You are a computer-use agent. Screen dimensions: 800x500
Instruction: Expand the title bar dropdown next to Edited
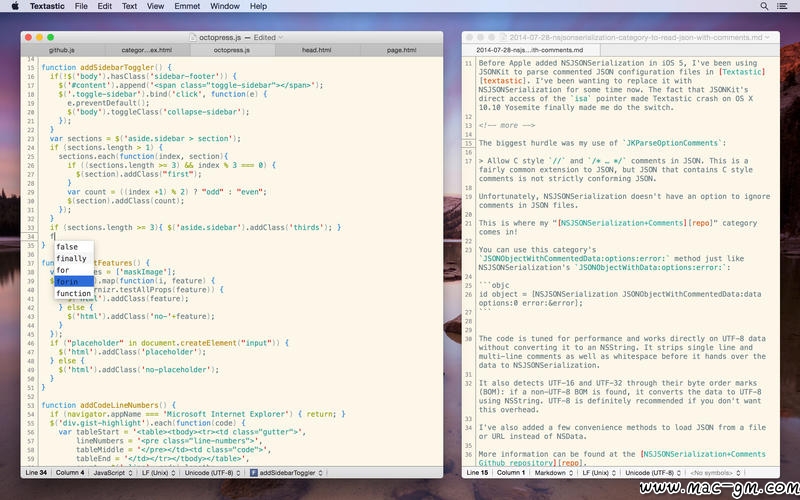pos(281,37)
